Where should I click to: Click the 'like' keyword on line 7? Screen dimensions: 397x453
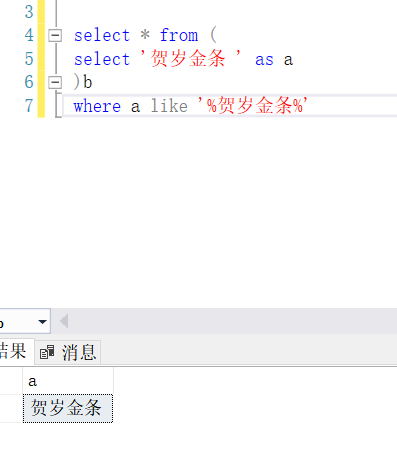[169, 106]
